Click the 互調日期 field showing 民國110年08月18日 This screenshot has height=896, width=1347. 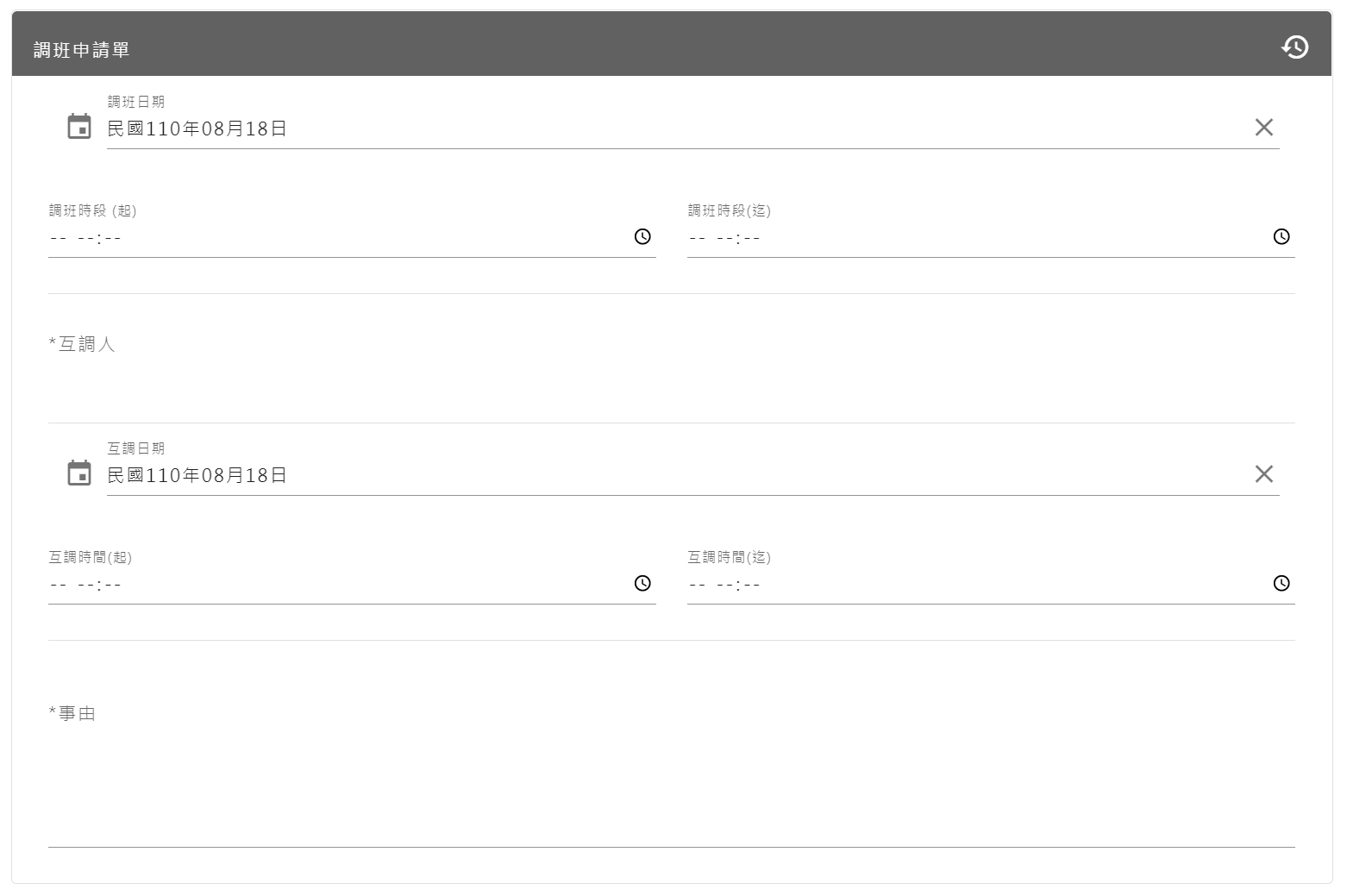pos(604,476)
